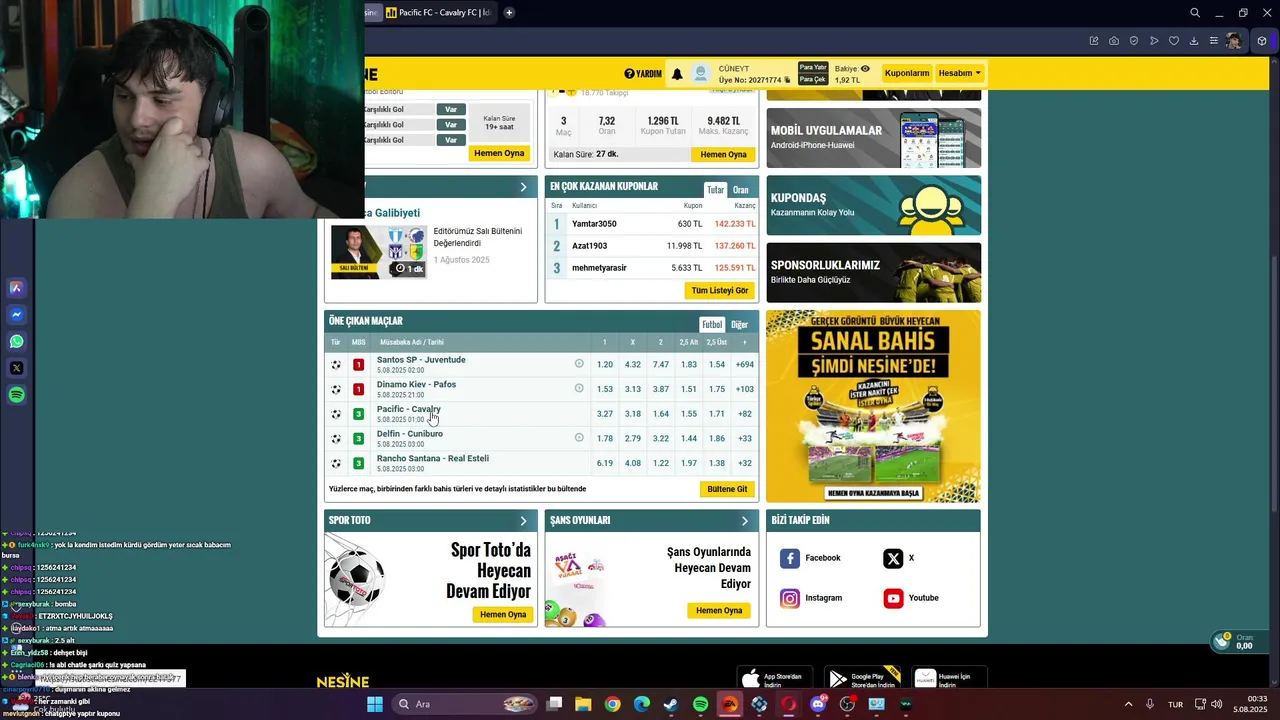Show hidden system tray icons chevron
Image resolution: width=1280 pixels, height=720 pixels.
pyautogui.click(x=1129, y=704)
